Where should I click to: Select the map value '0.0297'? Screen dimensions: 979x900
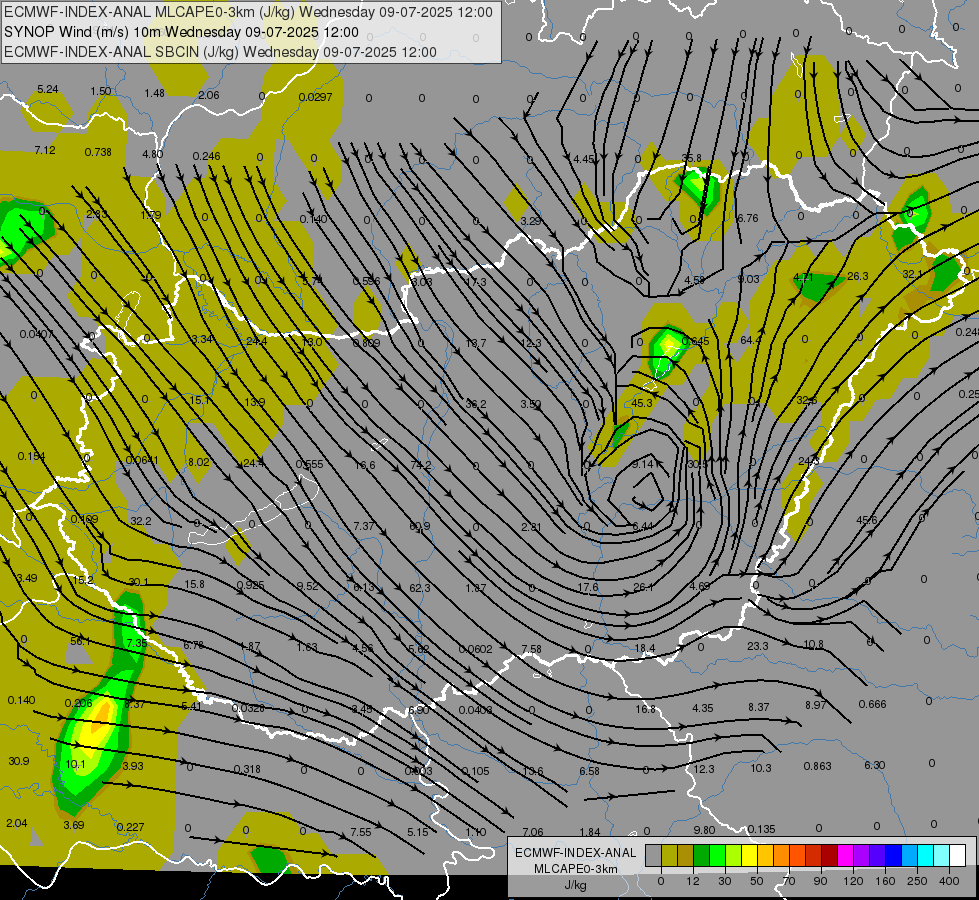click(315, 97)
